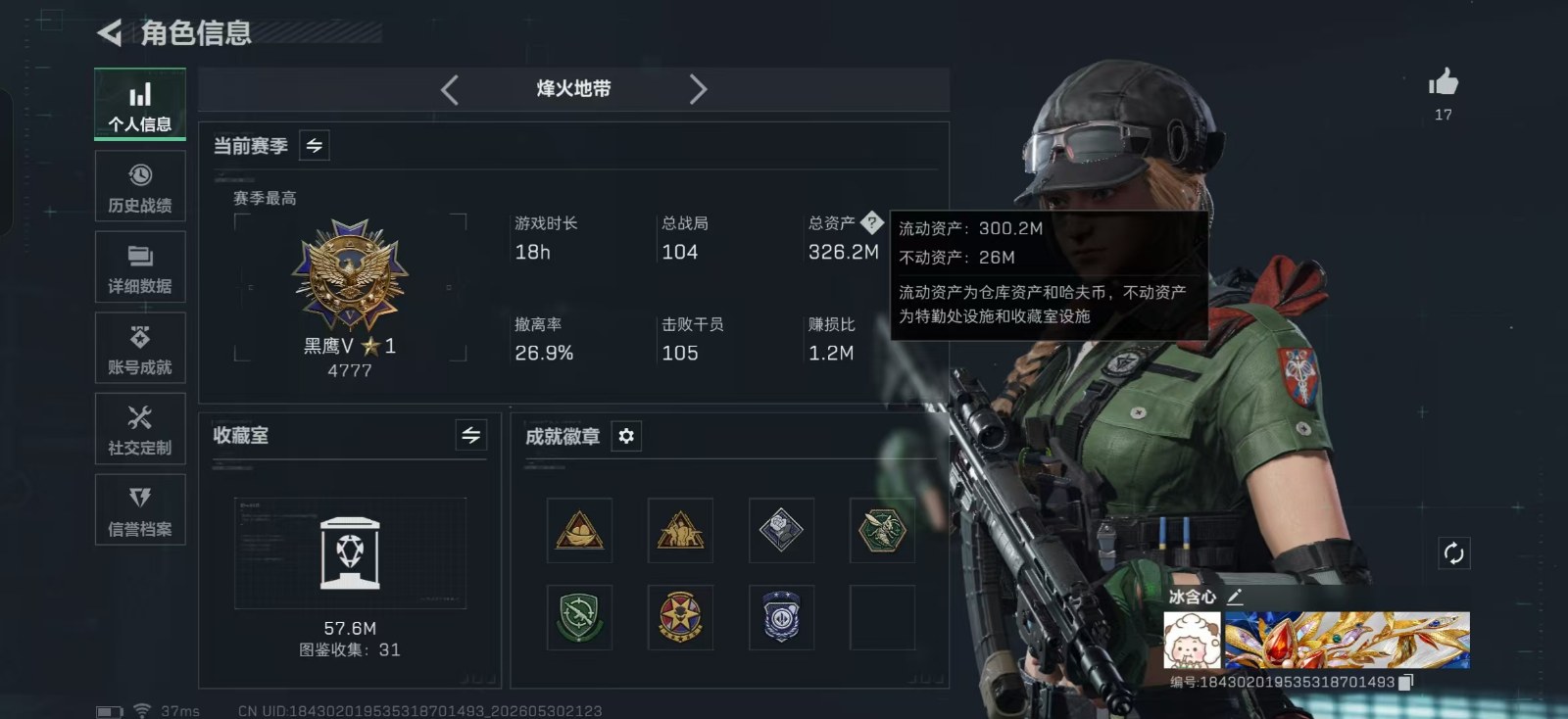Open the player avatar picture
The width and height of the screenshot is (1568, 719).
point(1193,641)
